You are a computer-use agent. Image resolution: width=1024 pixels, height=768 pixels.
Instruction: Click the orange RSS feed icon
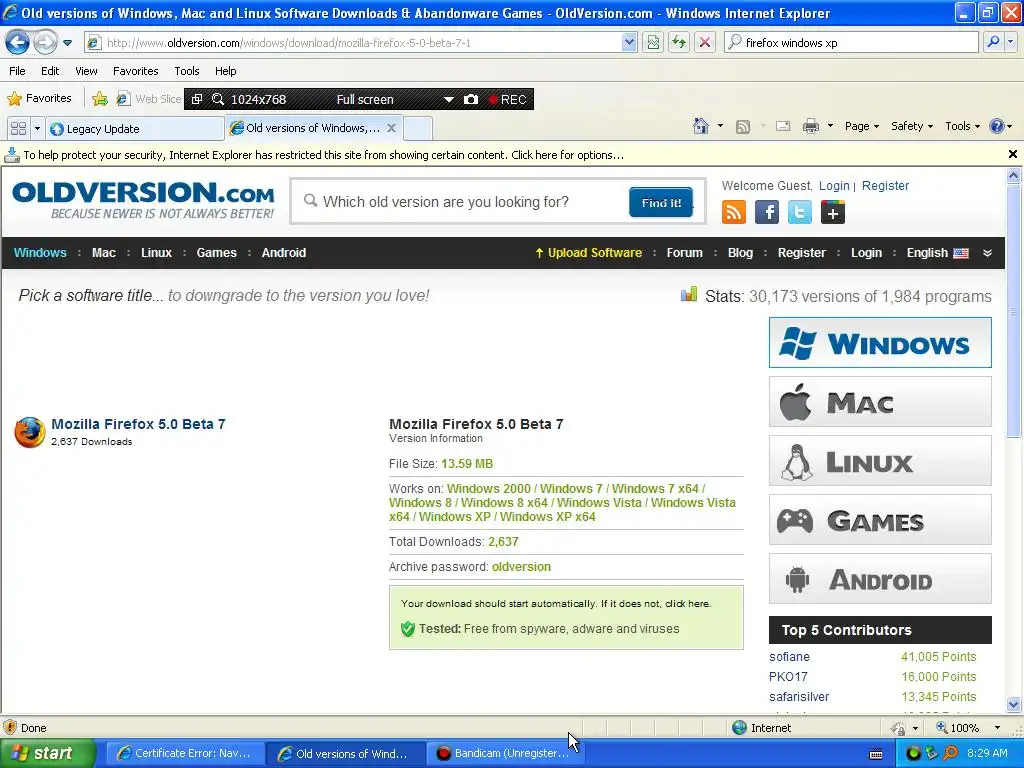tap(733, 212)
